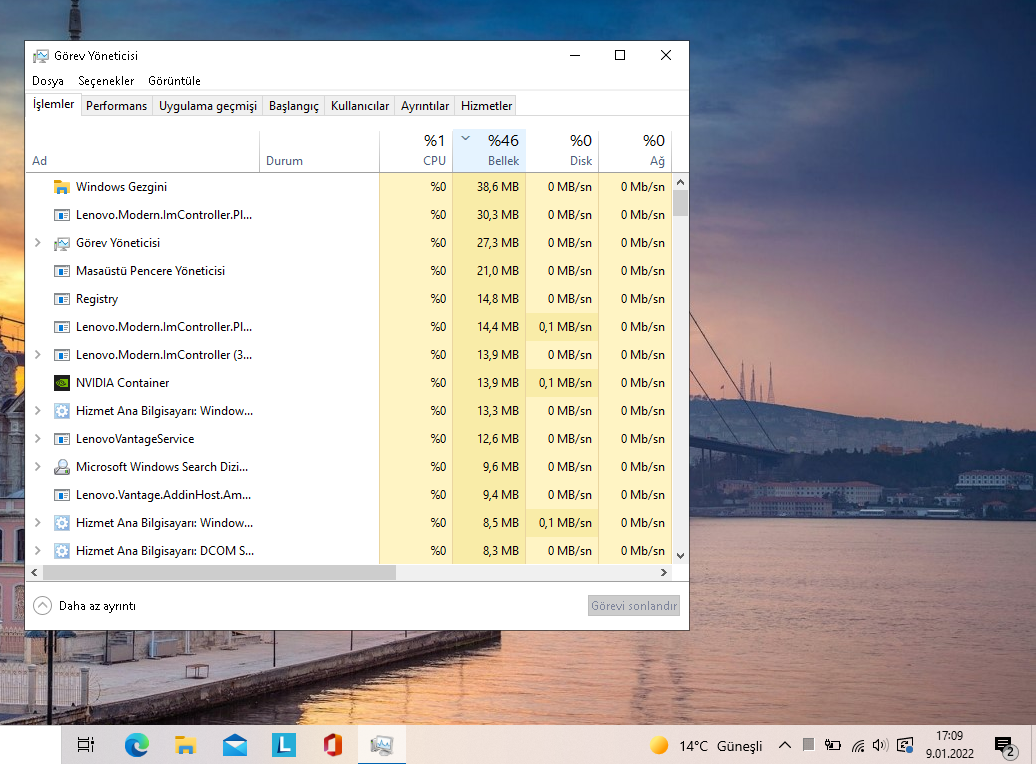Click the weather sun icon on taskbar

tap(659, 745)
